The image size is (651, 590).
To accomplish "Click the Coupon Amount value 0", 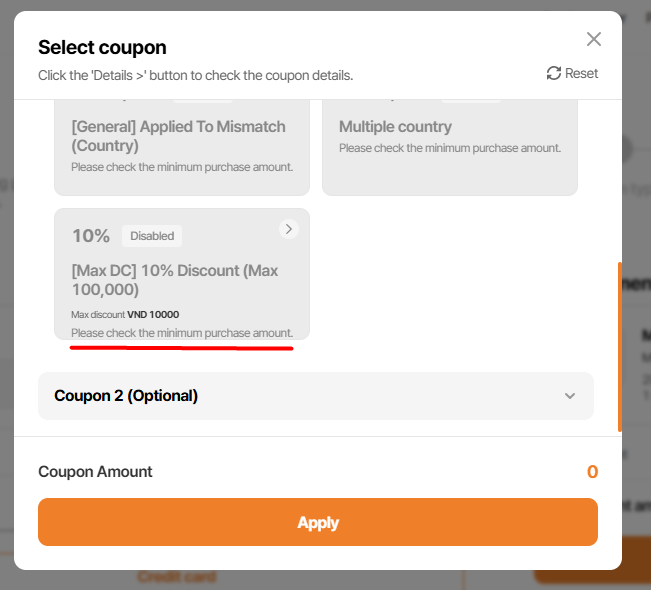I will pyautogui.click(x=592, y=472).
